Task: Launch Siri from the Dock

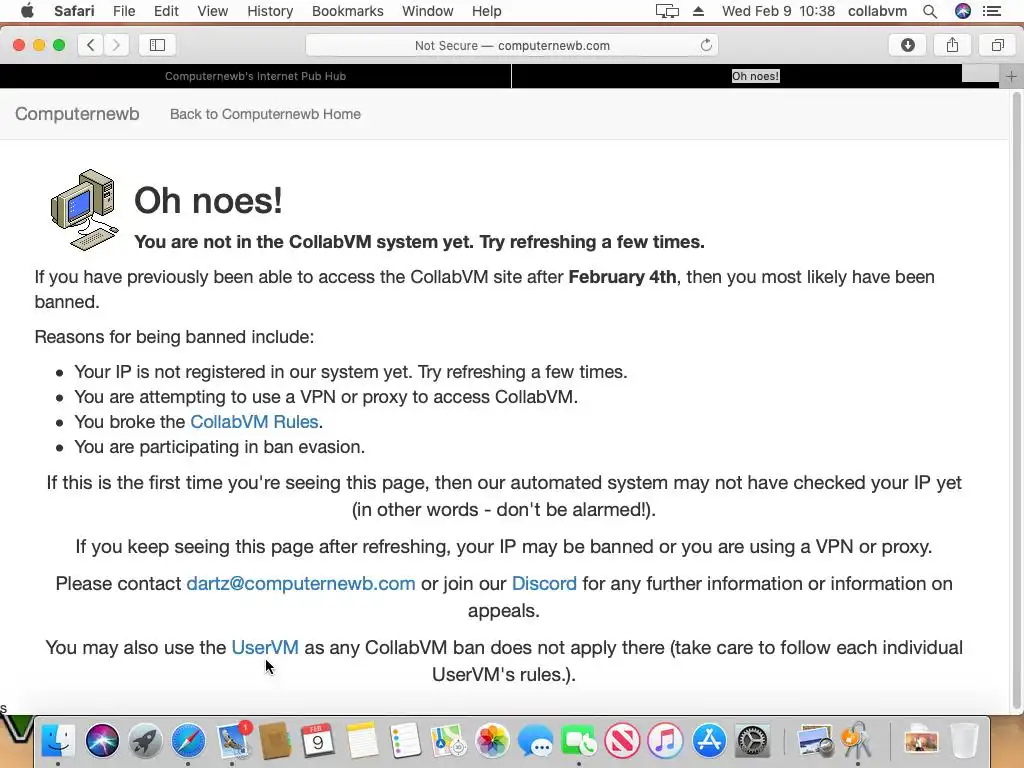Action: click(x=102, y=741)
